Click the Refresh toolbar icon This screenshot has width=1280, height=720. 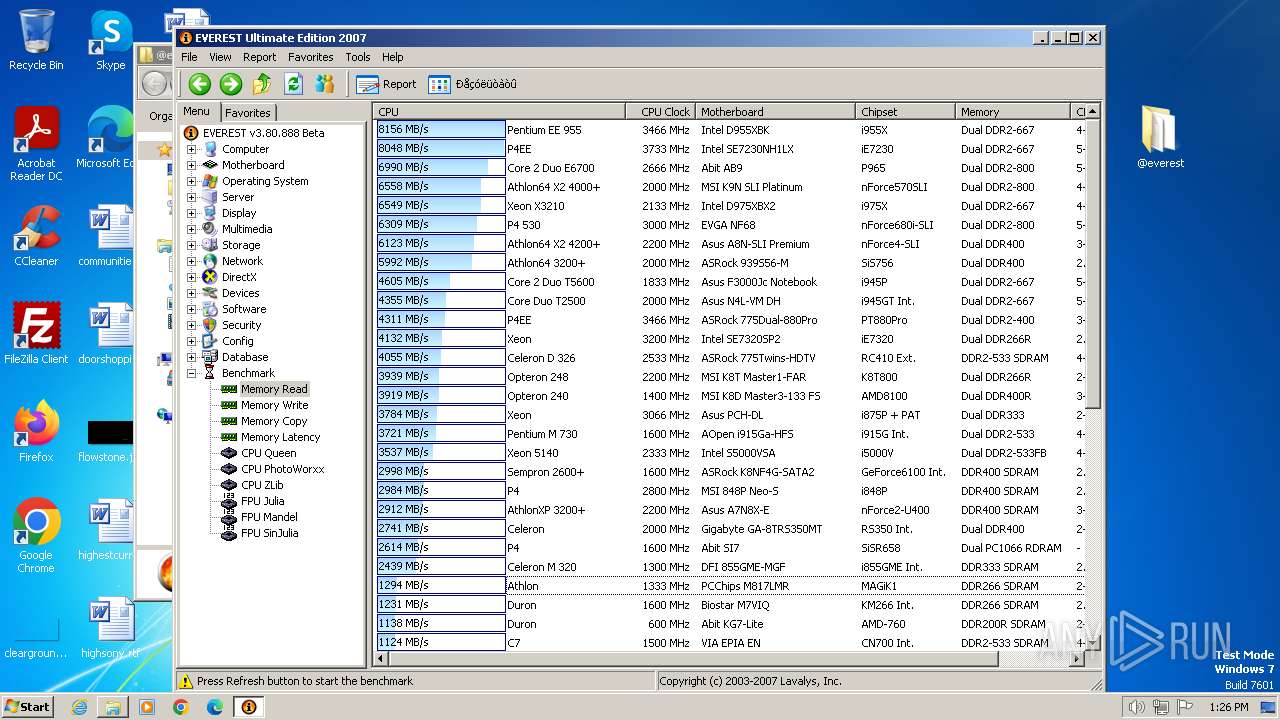coord(293,84)
